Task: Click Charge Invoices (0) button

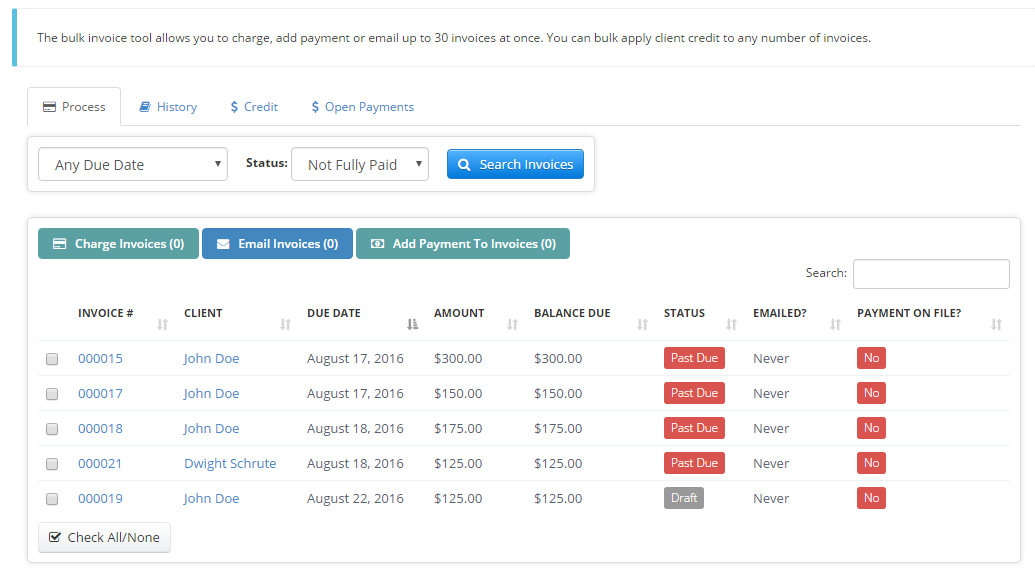Action: [x=118, y=243]
